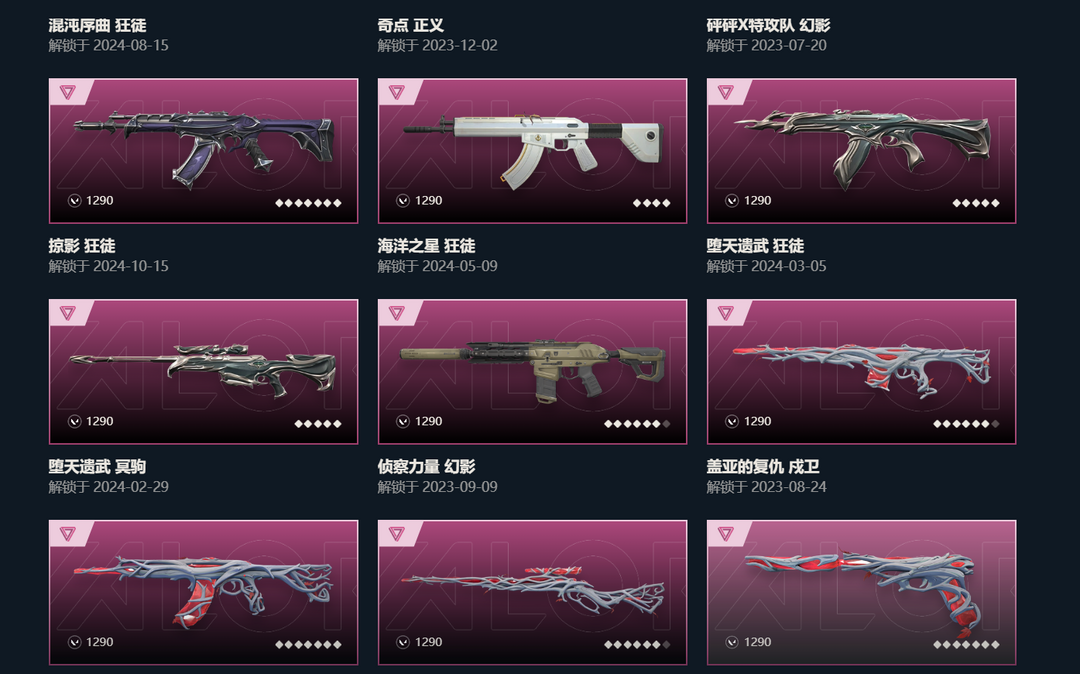Click the 1290 price on the 堕天遗武 狂徒 card
This screenshot has height=674, width=1080.
pos(758,200)
